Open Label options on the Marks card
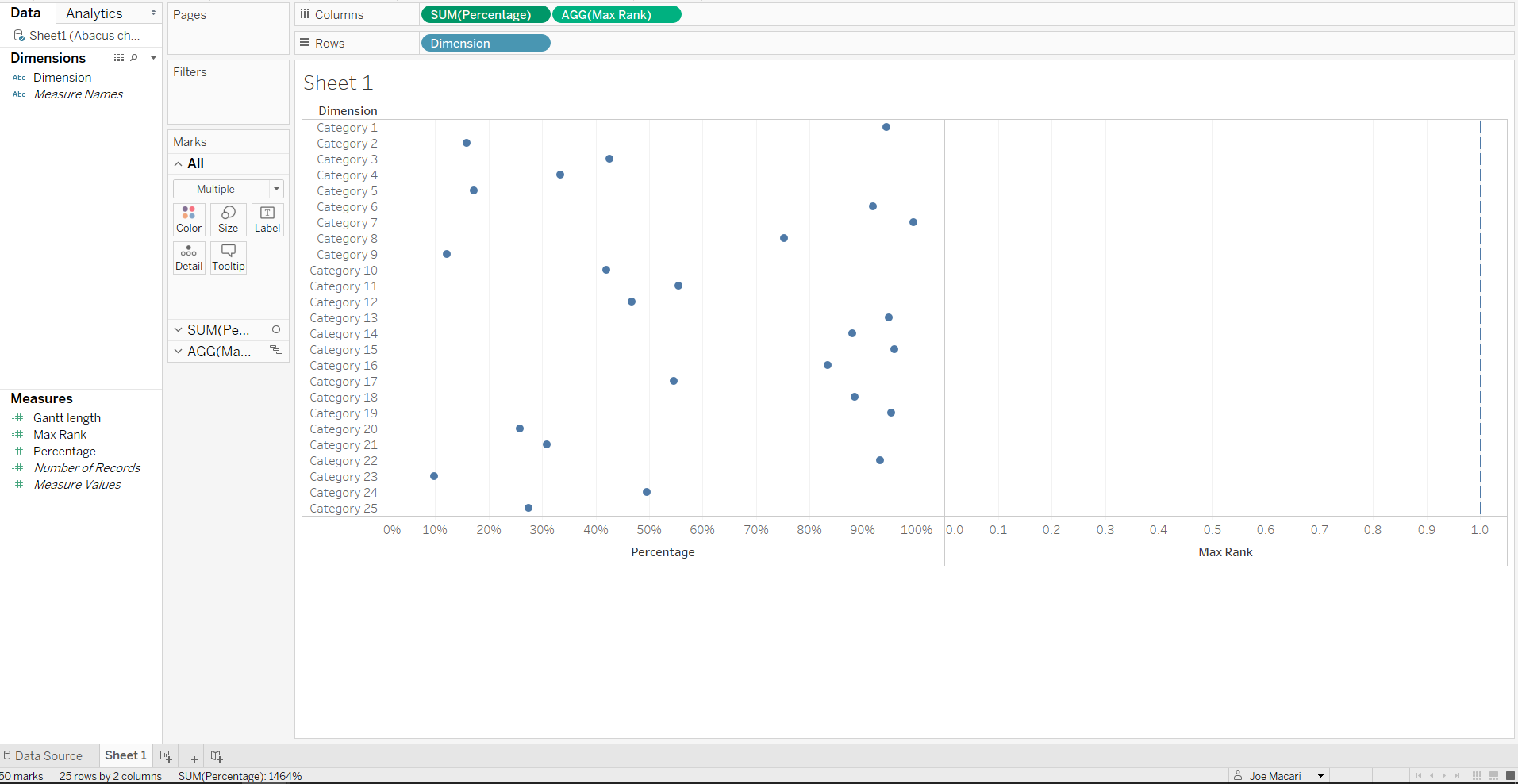 pyautogui.click(x=267, y=219)
